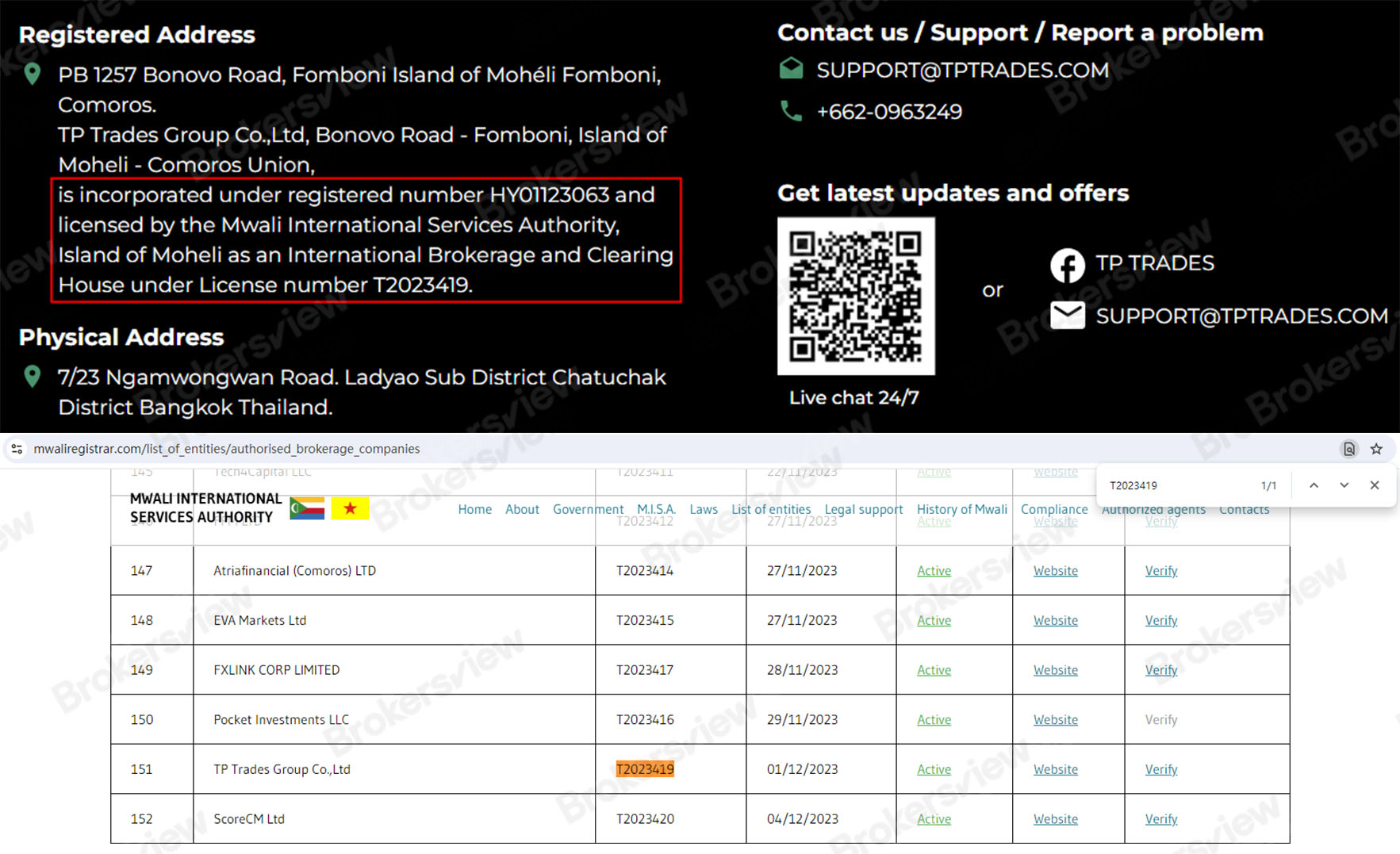Click Verify for Atriafinancial (Comoros) LTD
This screenshot has height=854, width=1400.
point(1161,571)
